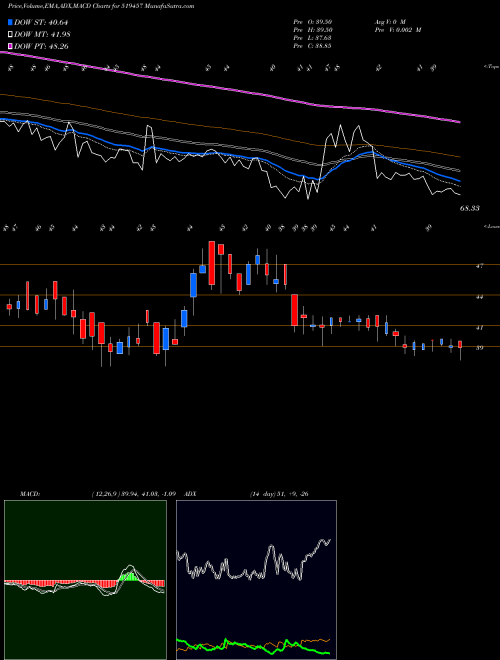Viewport: 500px width, 660px height.
Task: Click the 47 price axis label
Action: (x=479, y=266)
